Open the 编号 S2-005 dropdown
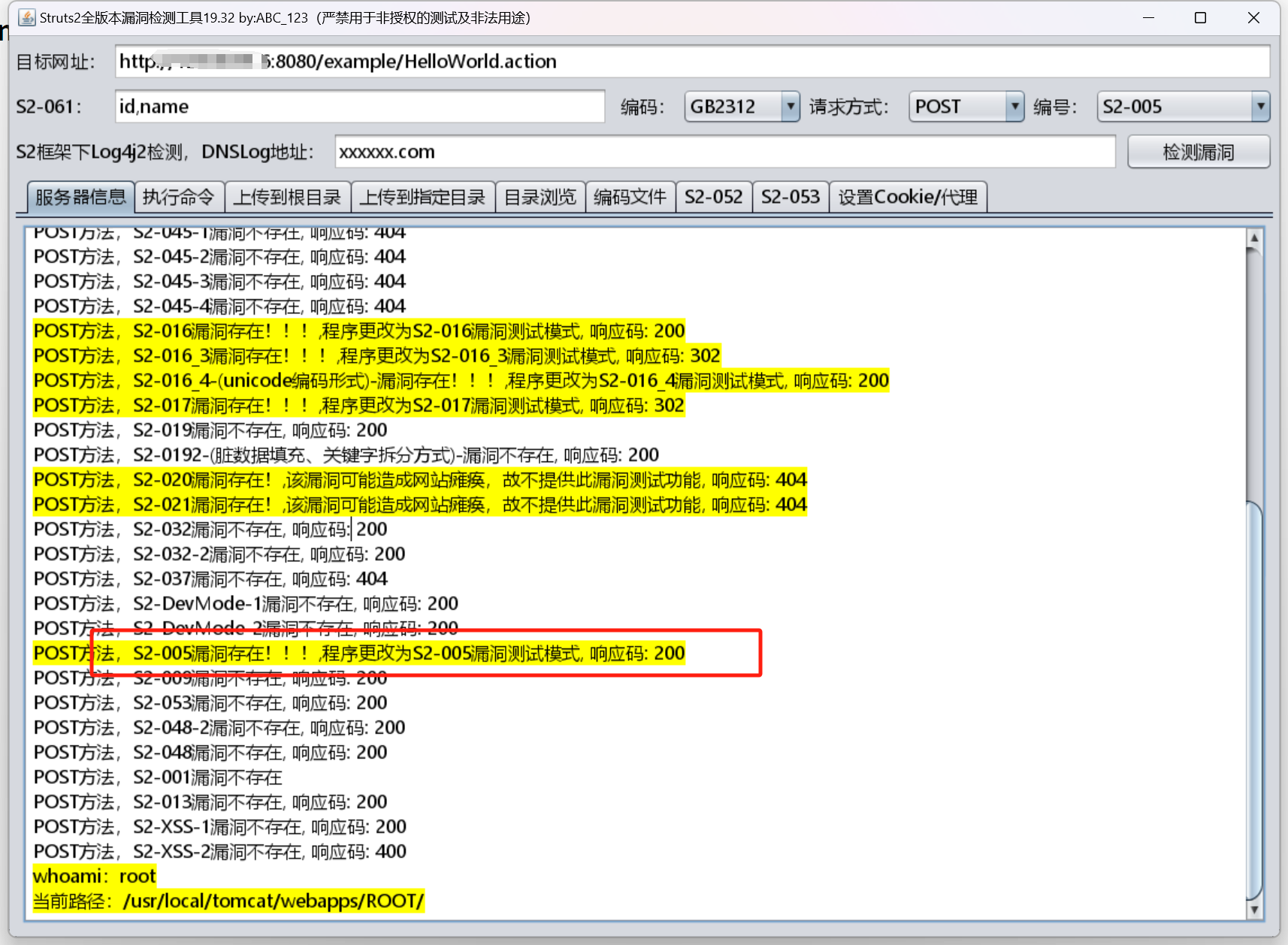1288x945 pixels. [1260, 107]
